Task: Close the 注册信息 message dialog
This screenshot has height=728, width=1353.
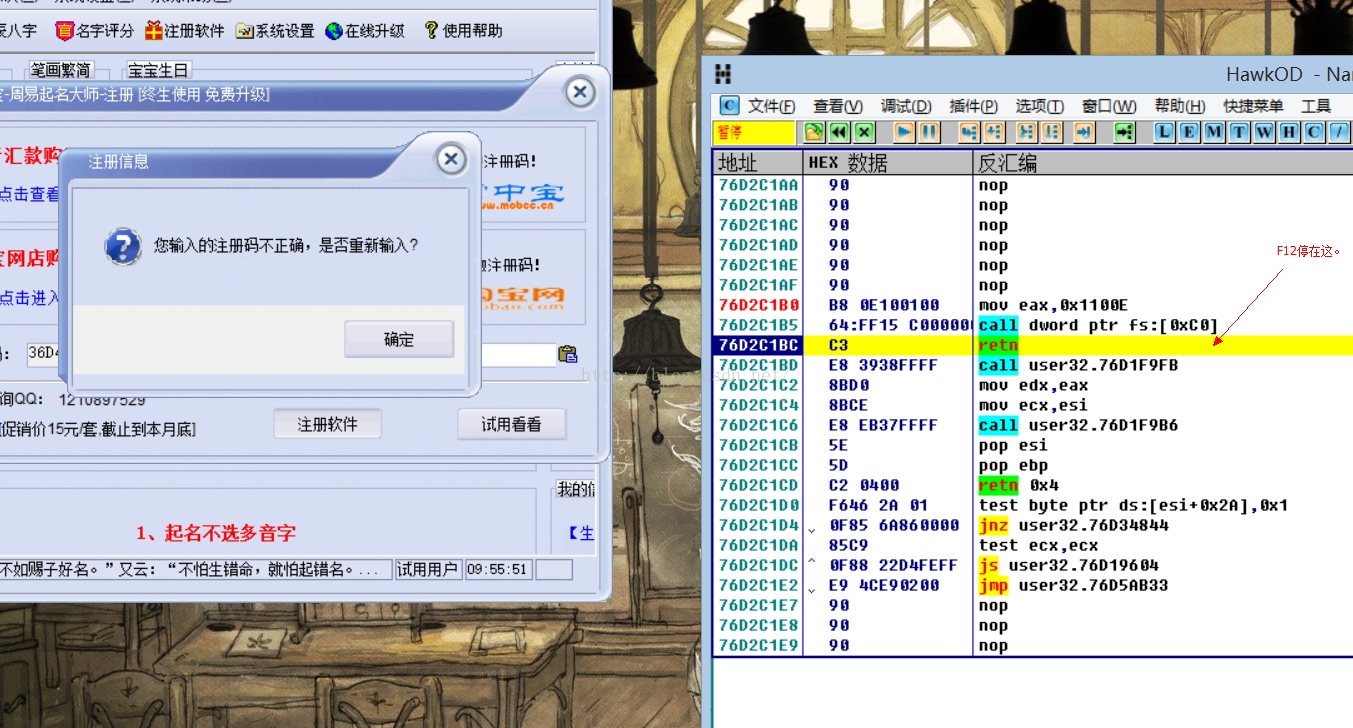Action: pos(451,159)
